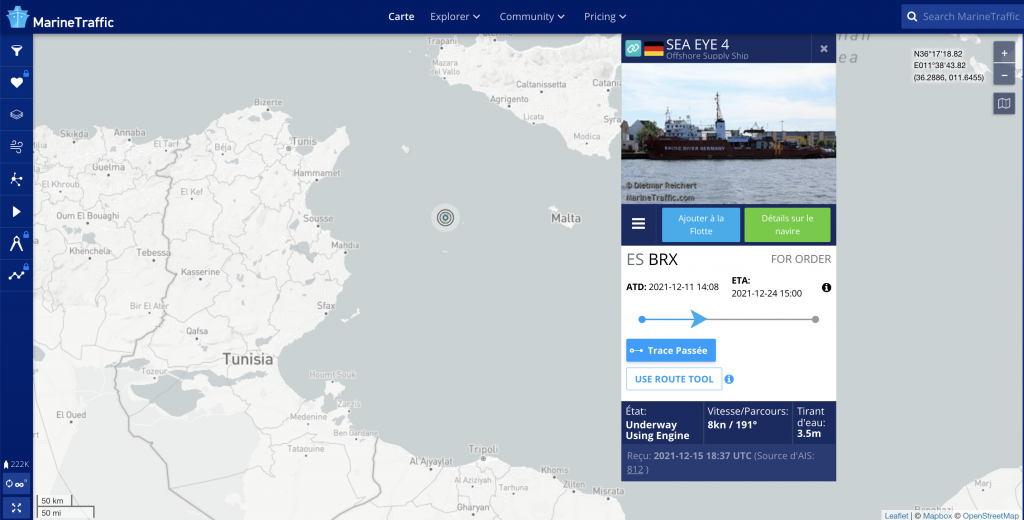
Task: Open the Carte menu item
Action: coord(401,16)
